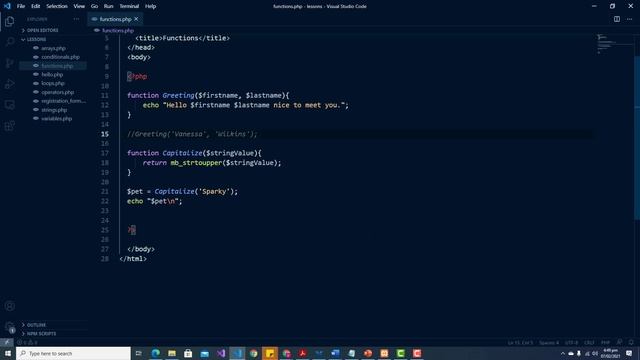Click the VS Code logo in title bar

[x=7, y=6]
